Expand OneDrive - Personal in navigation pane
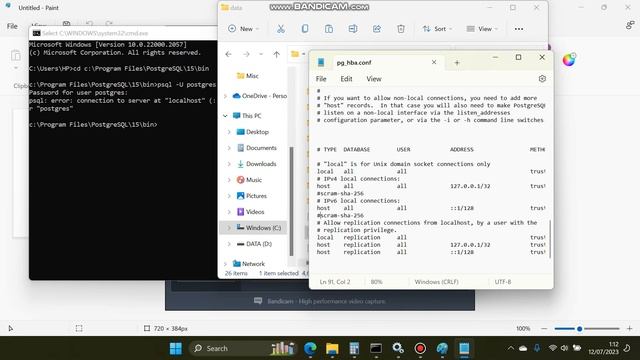Screen dimensions: 640x360 click(225, 96)
